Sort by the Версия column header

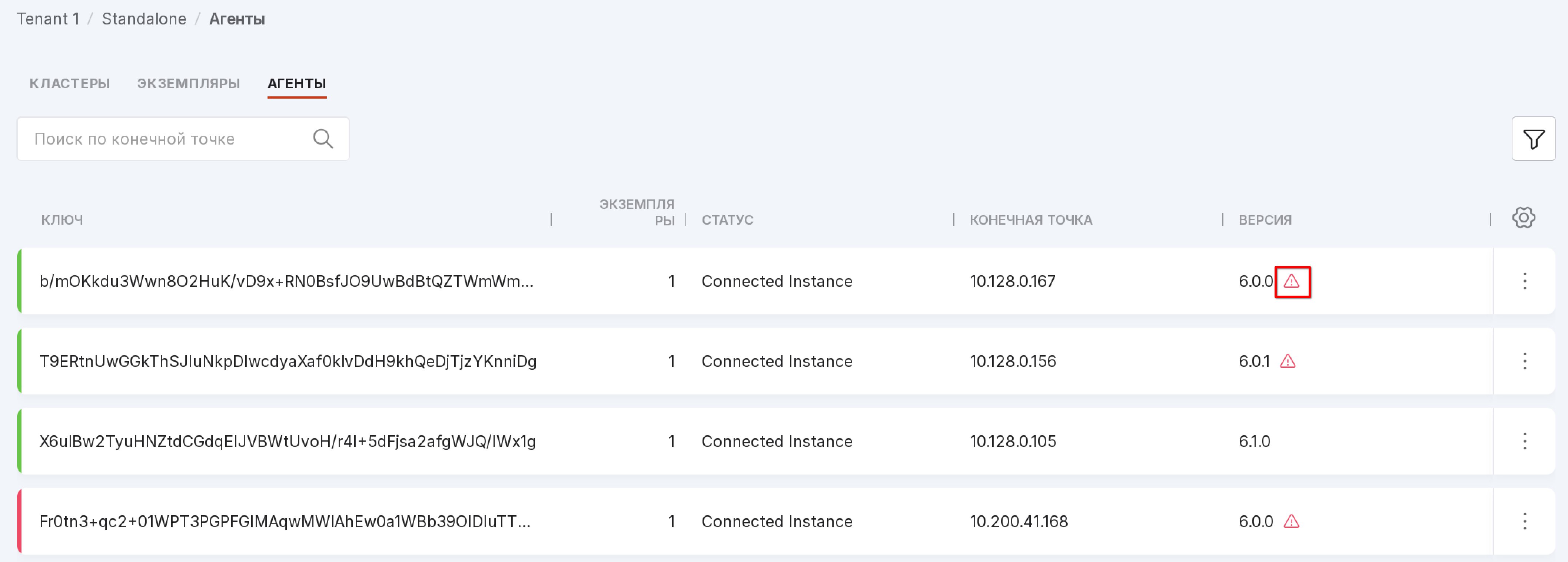(x=1264, y=220)
